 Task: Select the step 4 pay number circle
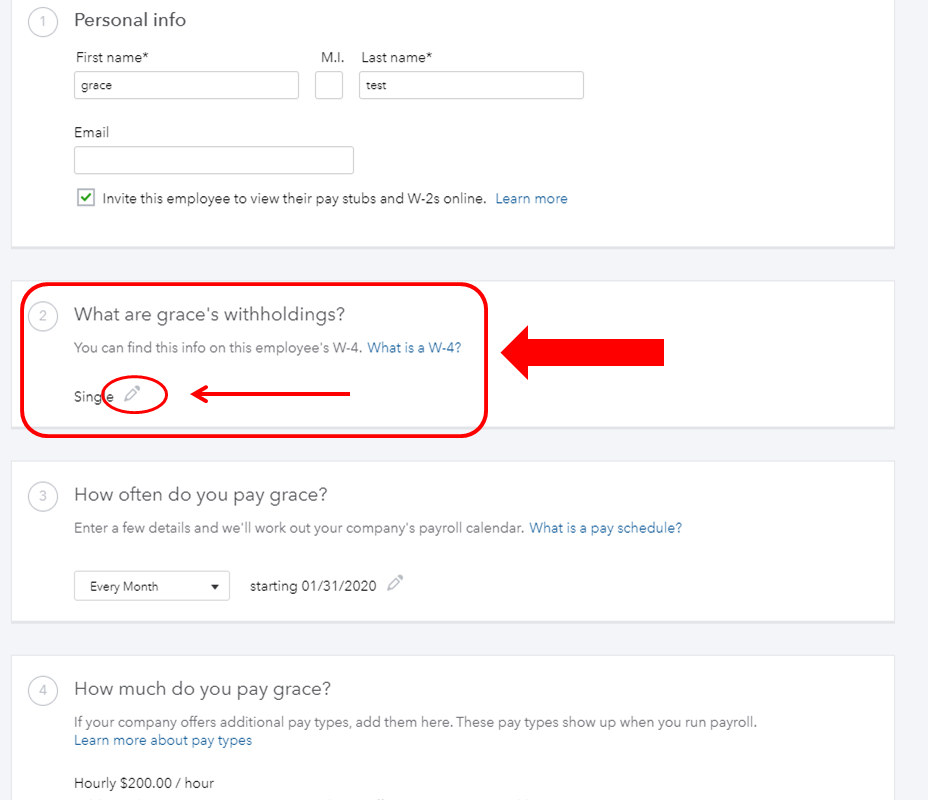pos(42,690)
